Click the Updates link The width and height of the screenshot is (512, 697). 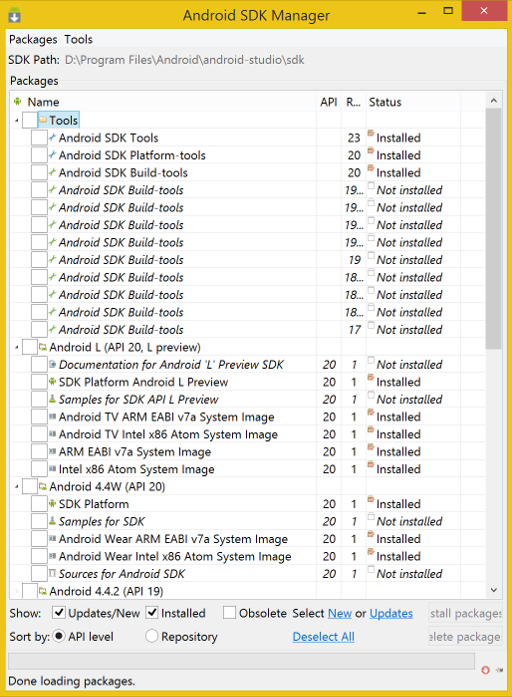[x=391, y=613]
